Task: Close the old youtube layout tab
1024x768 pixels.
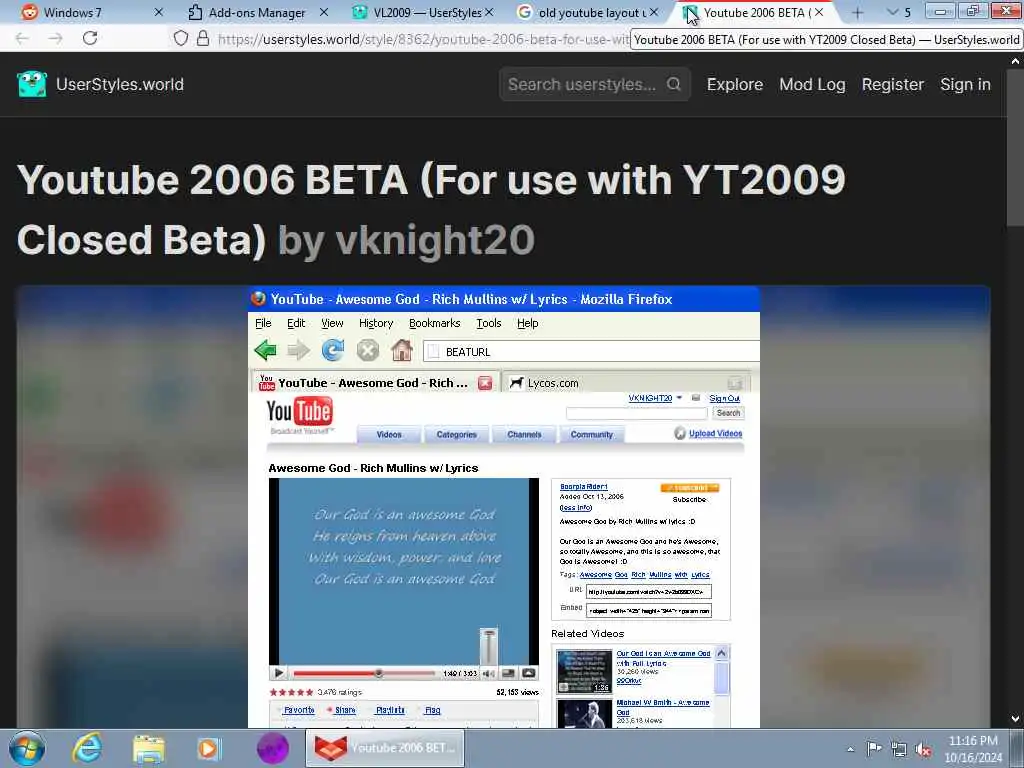Action: (654, 12)
